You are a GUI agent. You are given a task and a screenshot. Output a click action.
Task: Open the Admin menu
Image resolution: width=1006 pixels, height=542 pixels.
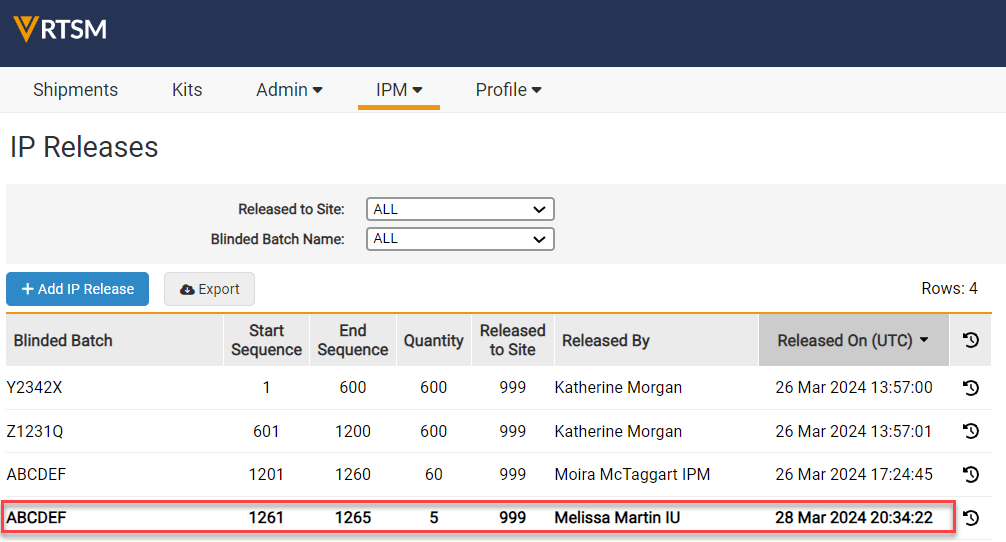tap(289, 90)
